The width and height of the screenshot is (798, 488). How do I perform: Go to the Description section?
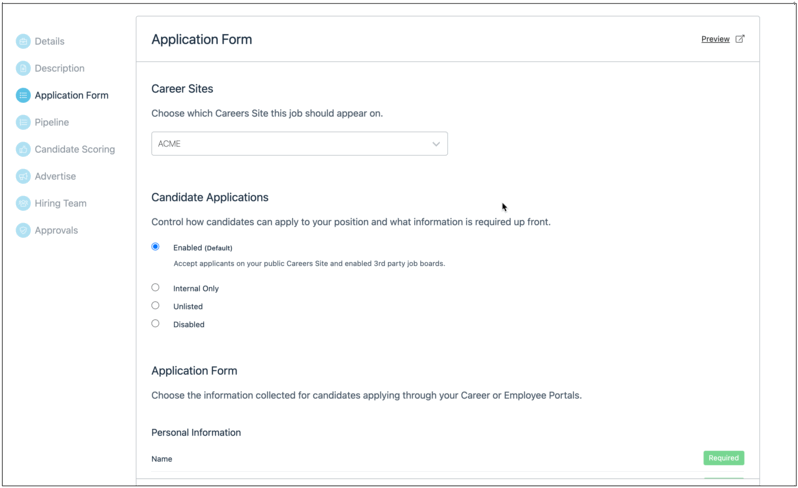[60, 68]
